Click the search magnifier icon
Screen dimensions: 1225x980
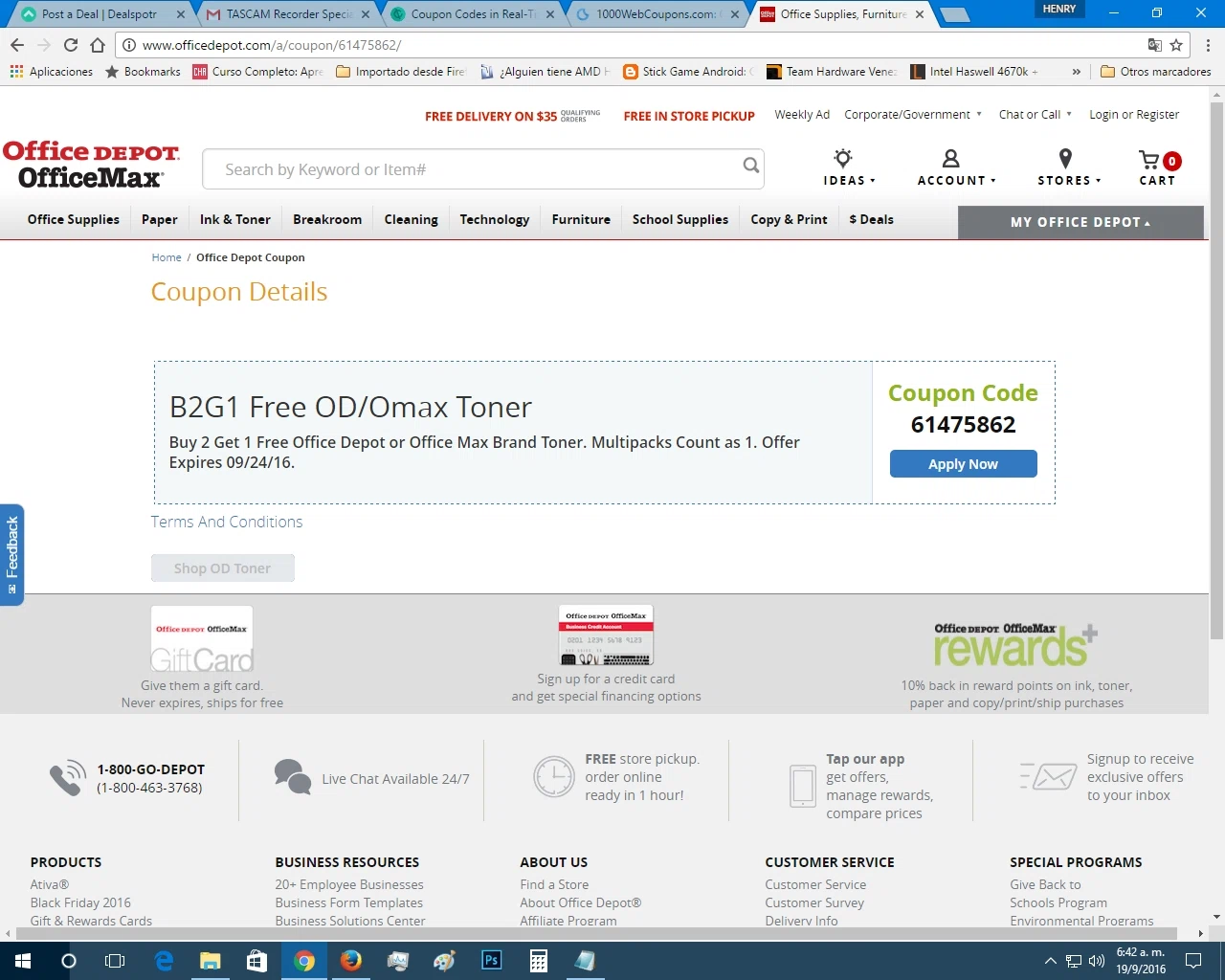click(751, 166)
